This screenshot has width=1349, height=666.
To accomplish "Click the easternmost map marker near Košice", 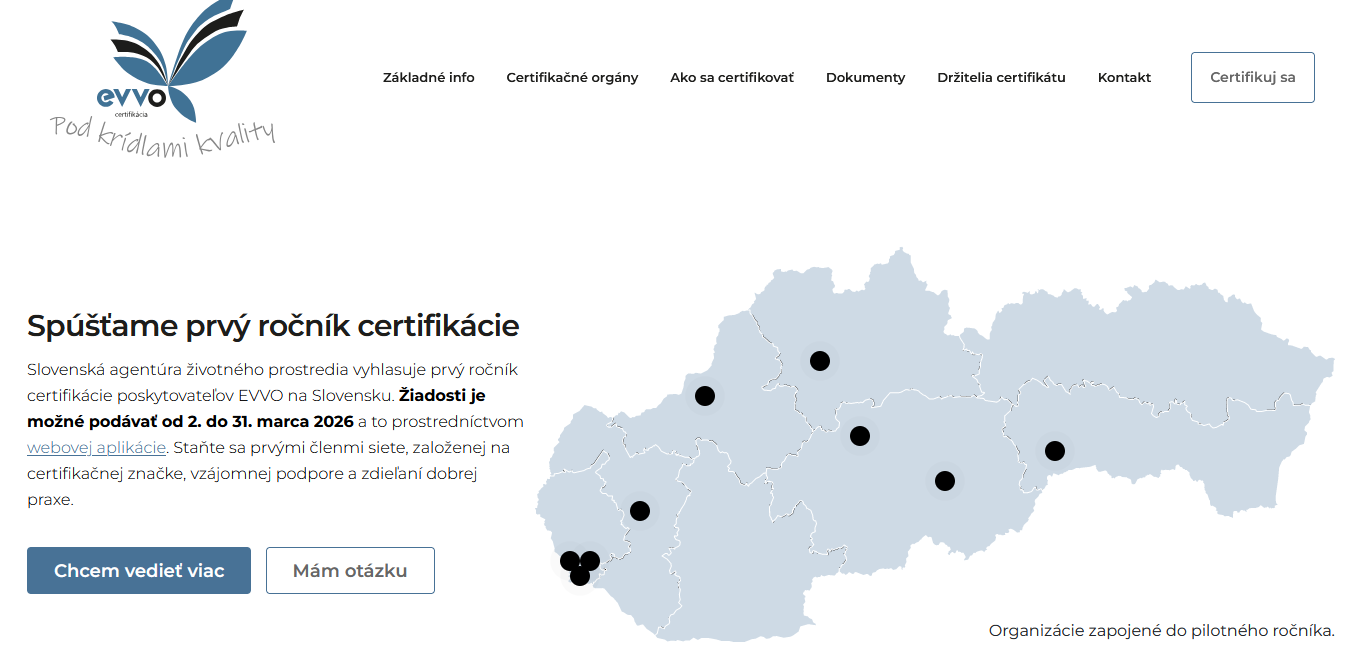I will click(x=1054, y=451).
